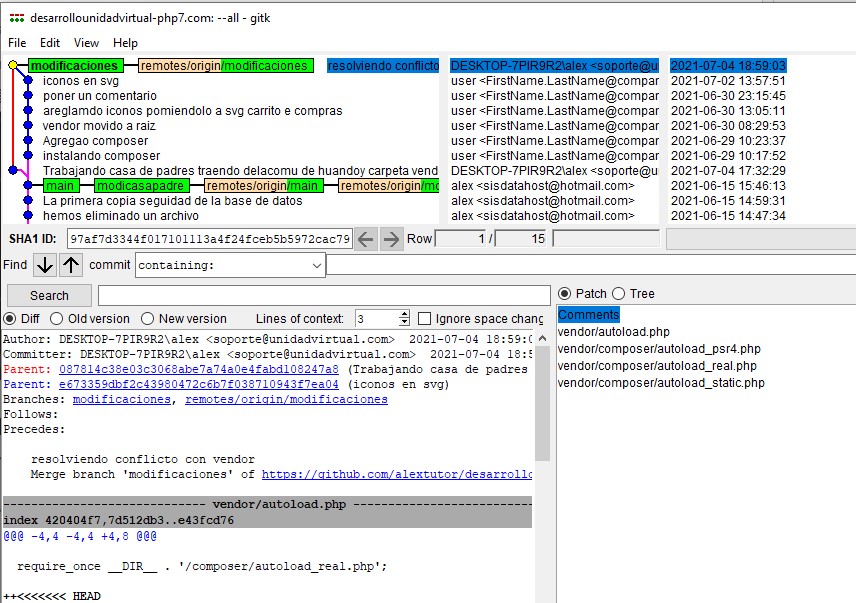Image resolution: width=856 pixels, height=603 pixels.
Task: Click the modicasapadre branch label
Action: [x=142, y=186]
